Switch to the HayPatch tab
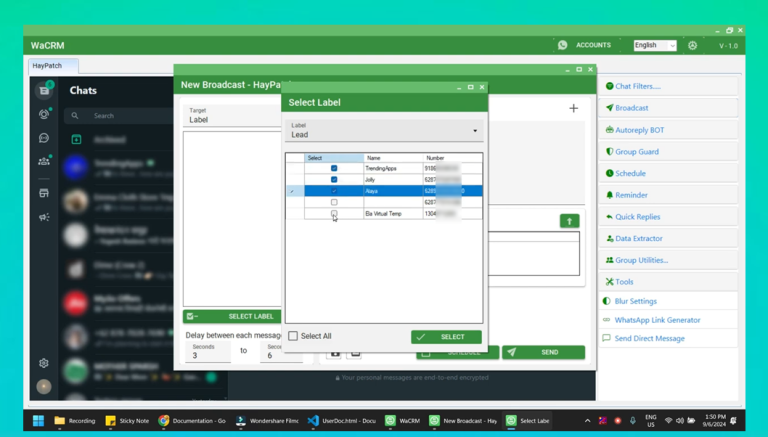Viewport: 768px width, 437px height. coord(47,66)
